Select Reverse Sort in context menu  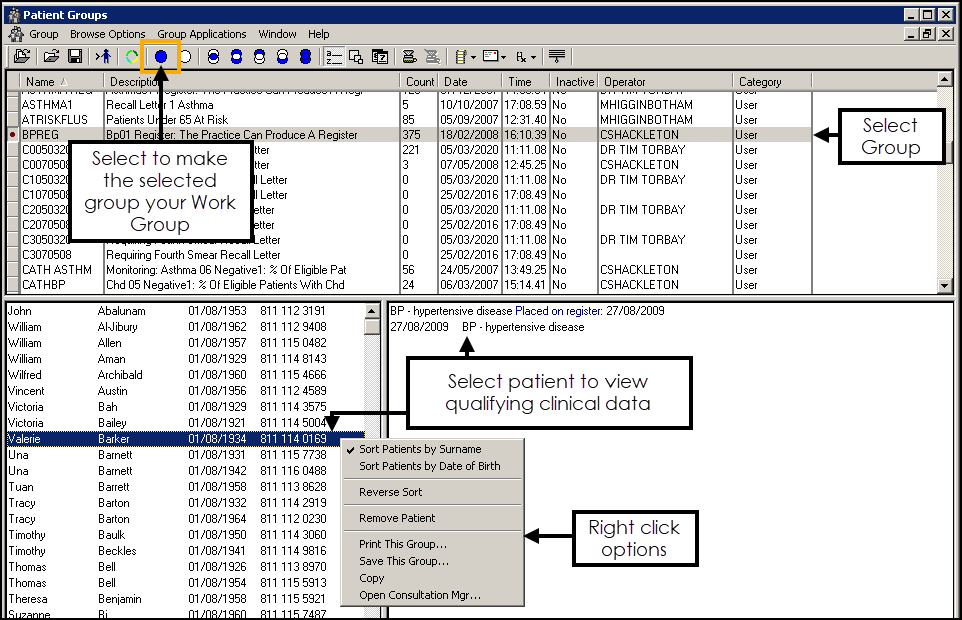[x=390, y=492]
